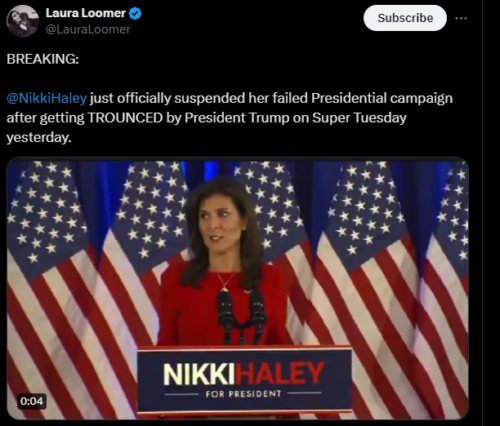Screen dimensions: 500x426
Task: Click 'President Trump' in the post text
Action: pos(237,118)
